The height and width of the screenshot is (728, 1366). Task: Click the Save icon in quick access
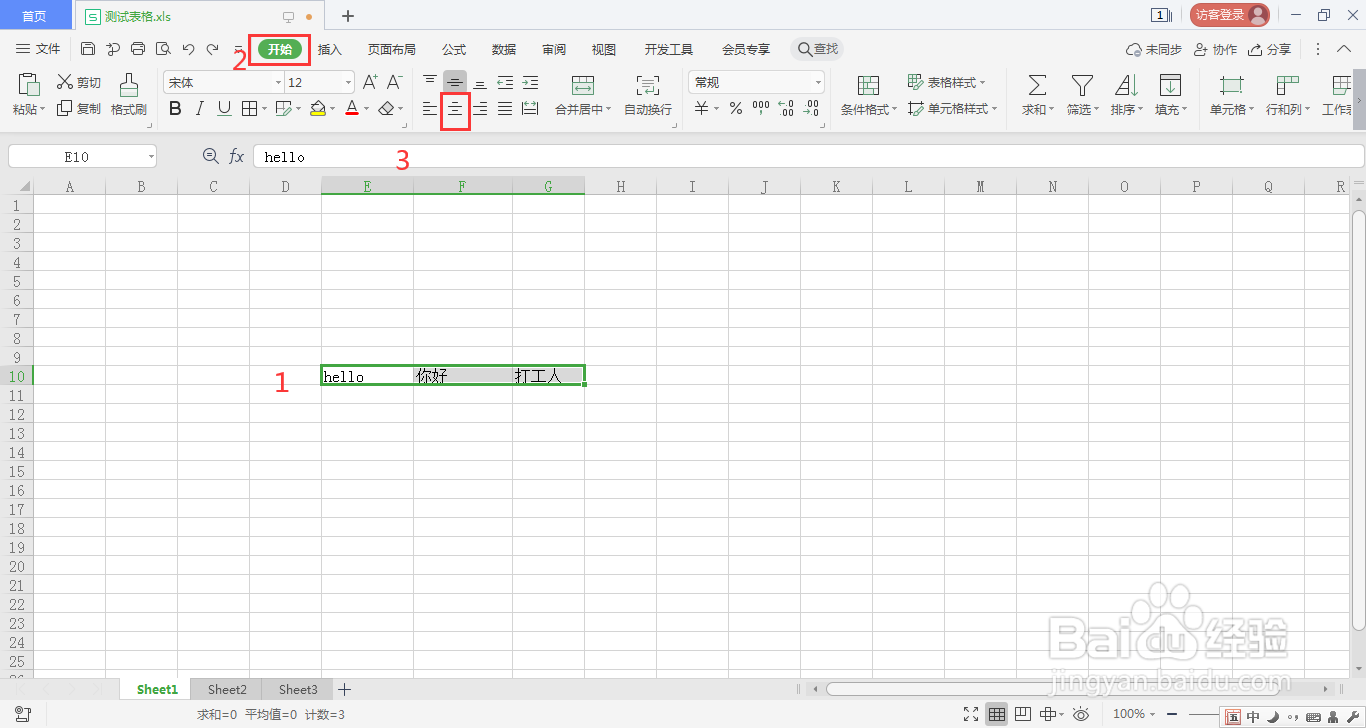tap(88, 49)
